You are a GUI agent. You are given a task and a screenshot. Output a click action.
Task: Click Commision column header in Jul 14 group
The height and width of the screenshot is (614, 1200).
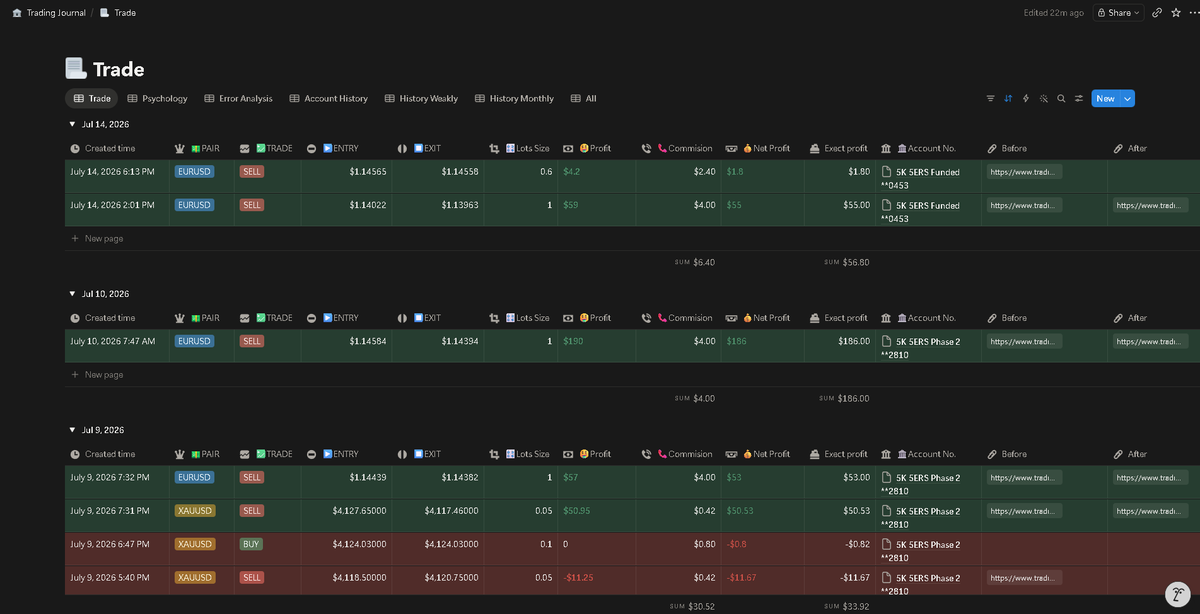(x=678, y=149)
